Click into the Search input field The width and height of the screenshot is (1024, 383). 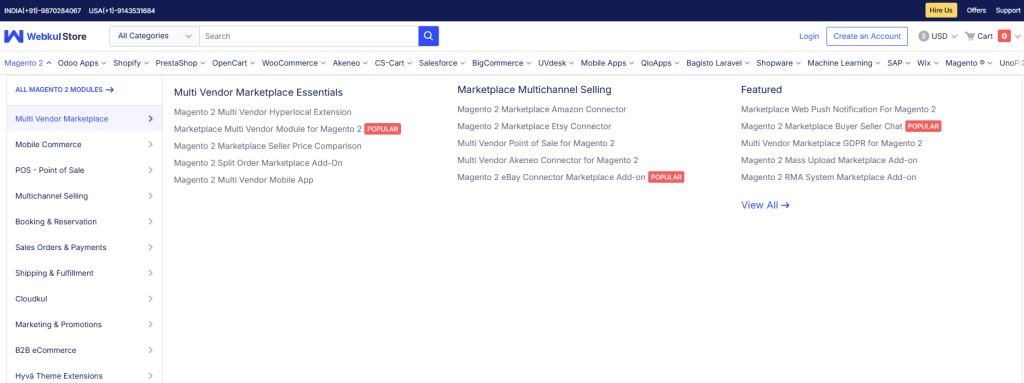[309, 36]
